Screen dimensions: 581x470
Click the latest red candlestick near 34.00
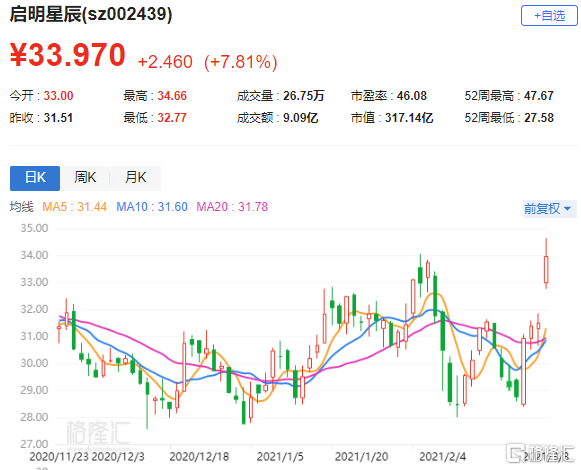point(546,269)
